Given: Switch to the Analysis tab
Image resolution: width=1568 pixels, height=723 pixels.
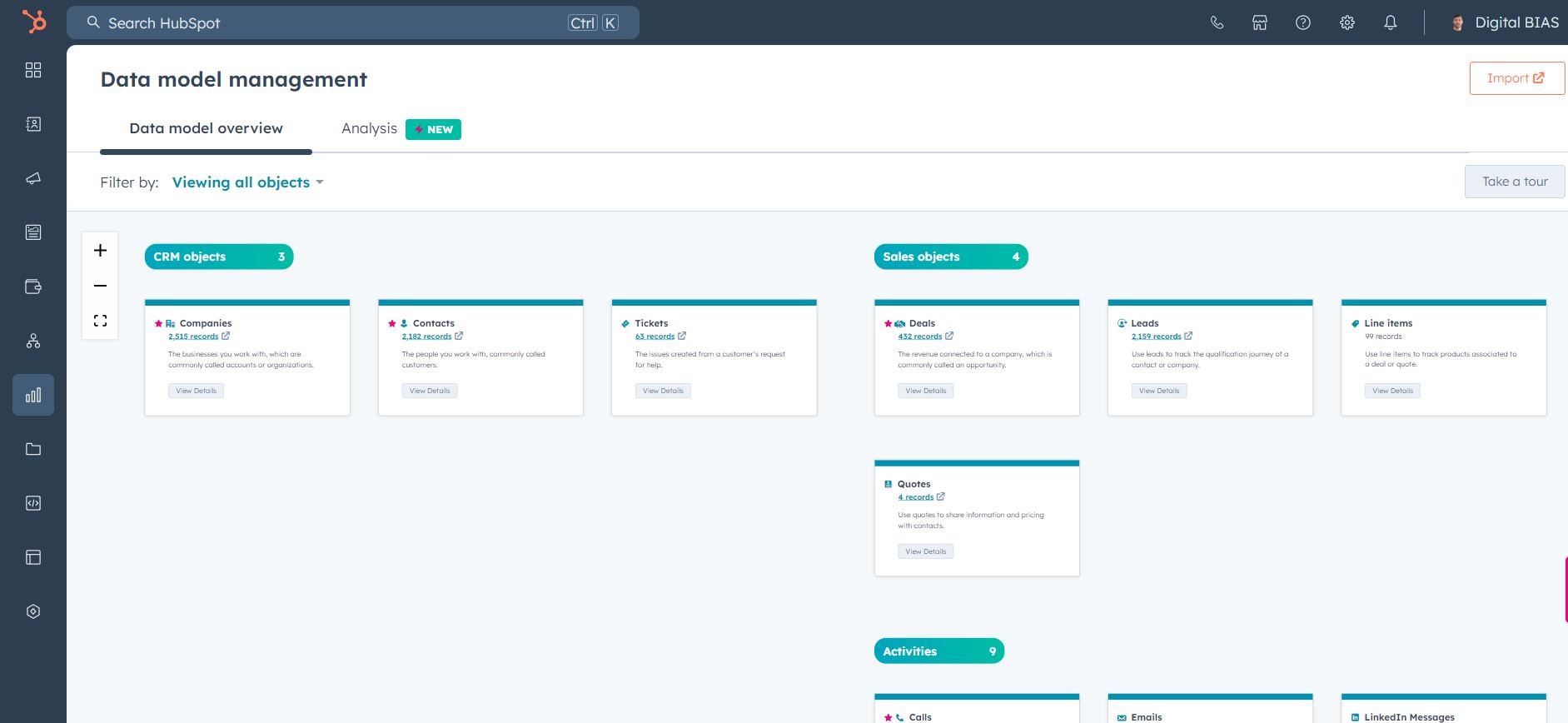Looking at the screenshot, I should tap(369, 128).
